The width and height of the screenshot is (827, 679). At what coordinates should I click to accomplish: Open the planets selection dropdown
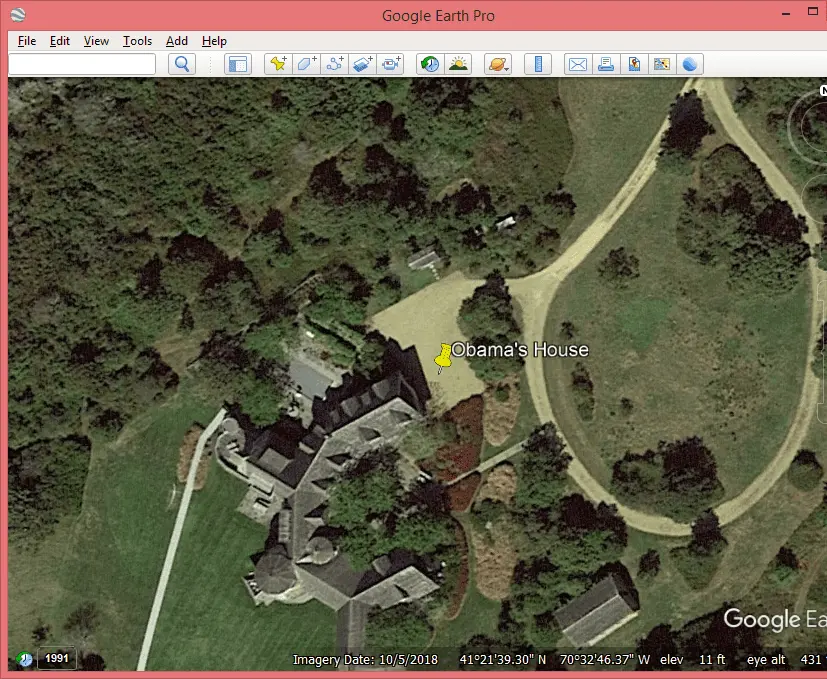(497, 63)
